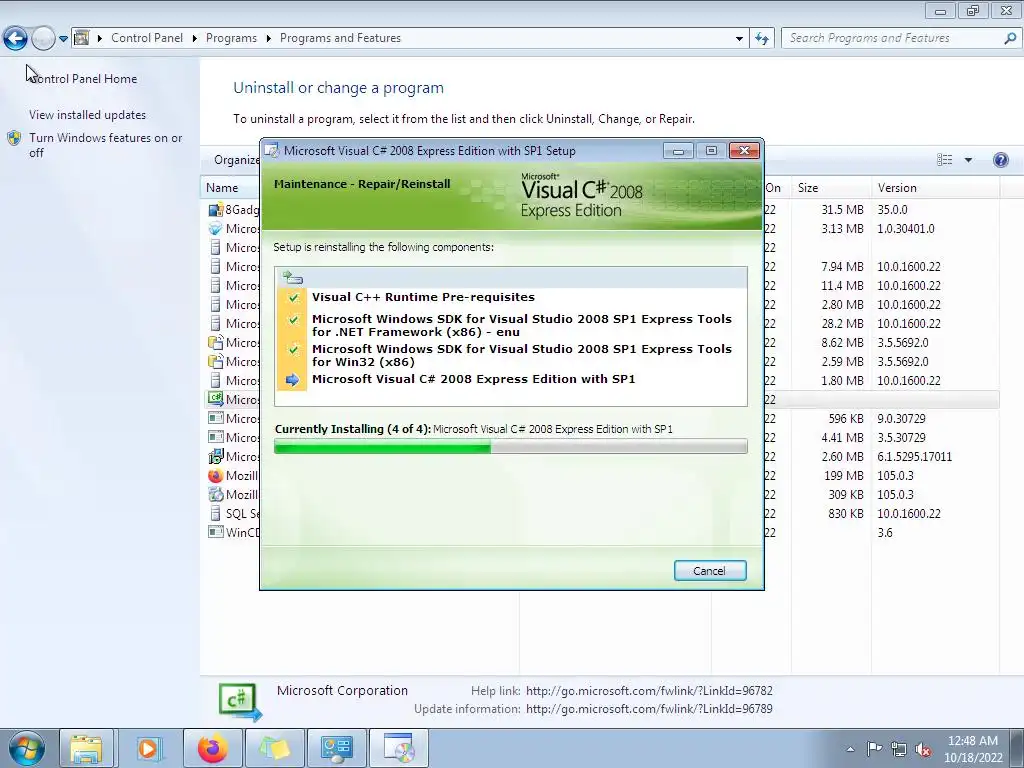Click the shield icon beside Windows features
Viewport: 1024px width, 768px height.
coord(14,138)
